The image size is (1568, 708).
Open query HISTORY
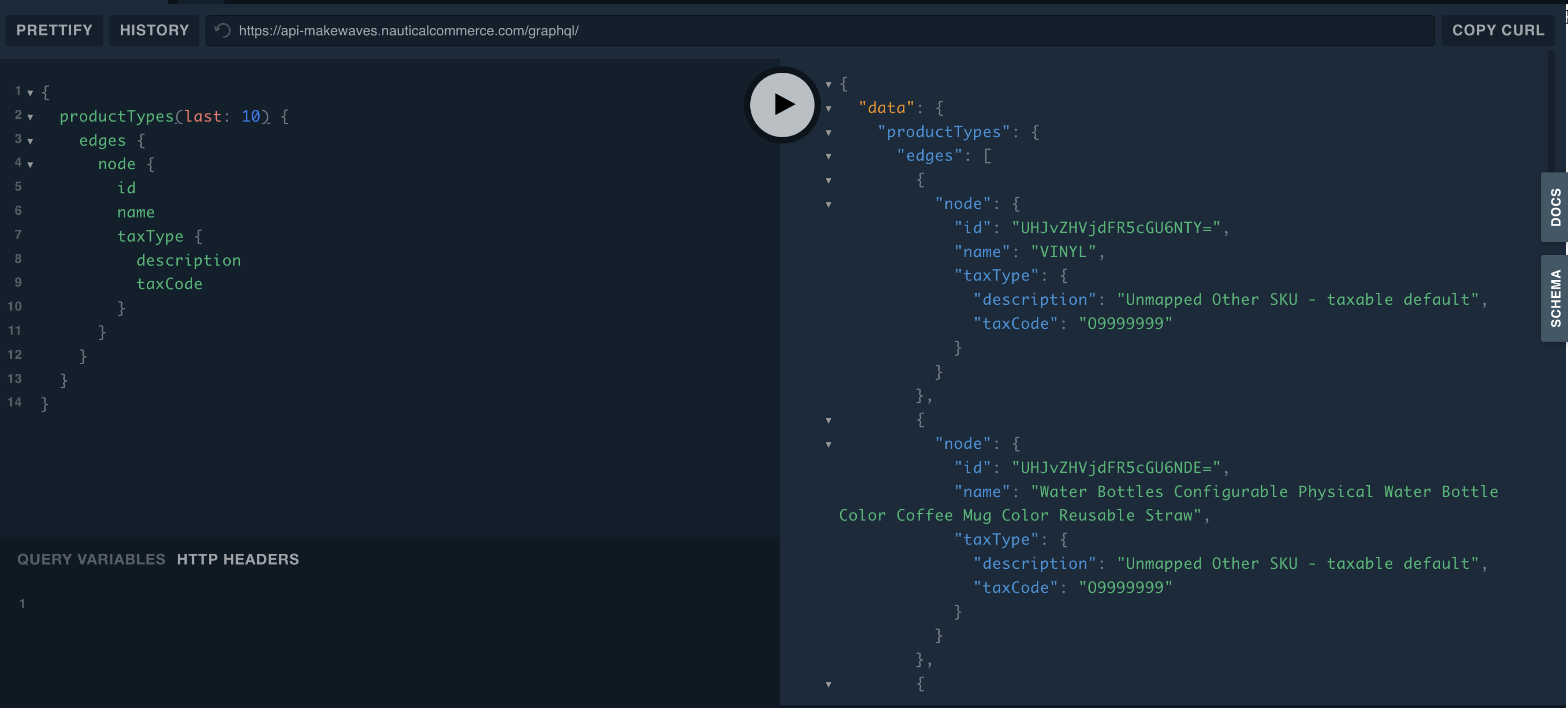pyautogui.click(x=154, y=31)
